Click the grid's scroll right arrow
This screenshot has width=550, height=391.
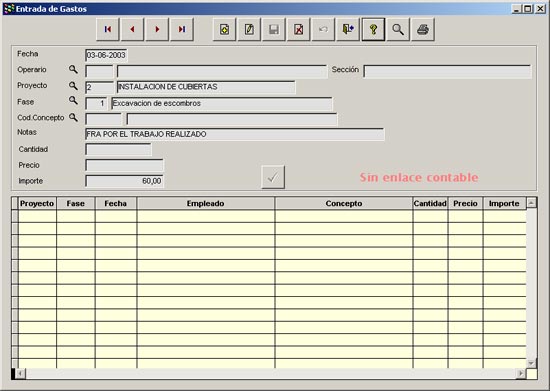(521, 374)
